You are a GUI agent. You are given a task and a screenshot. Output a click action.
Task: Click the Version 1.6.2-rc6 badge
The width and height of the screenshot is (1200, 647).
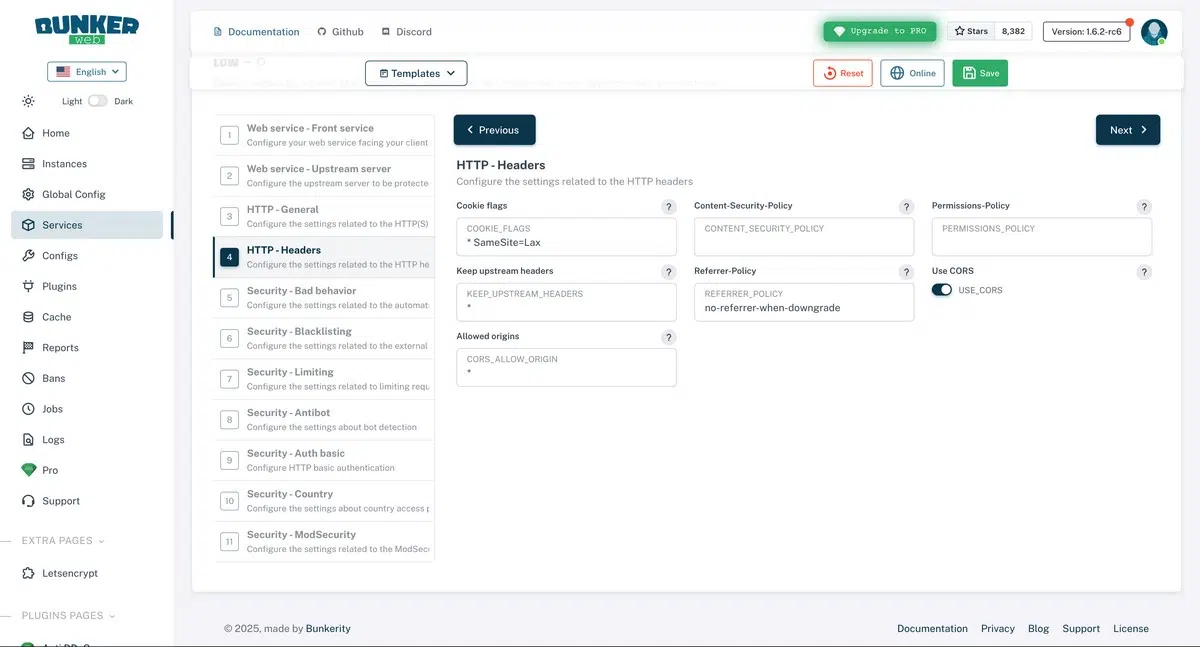point(1086,31)
